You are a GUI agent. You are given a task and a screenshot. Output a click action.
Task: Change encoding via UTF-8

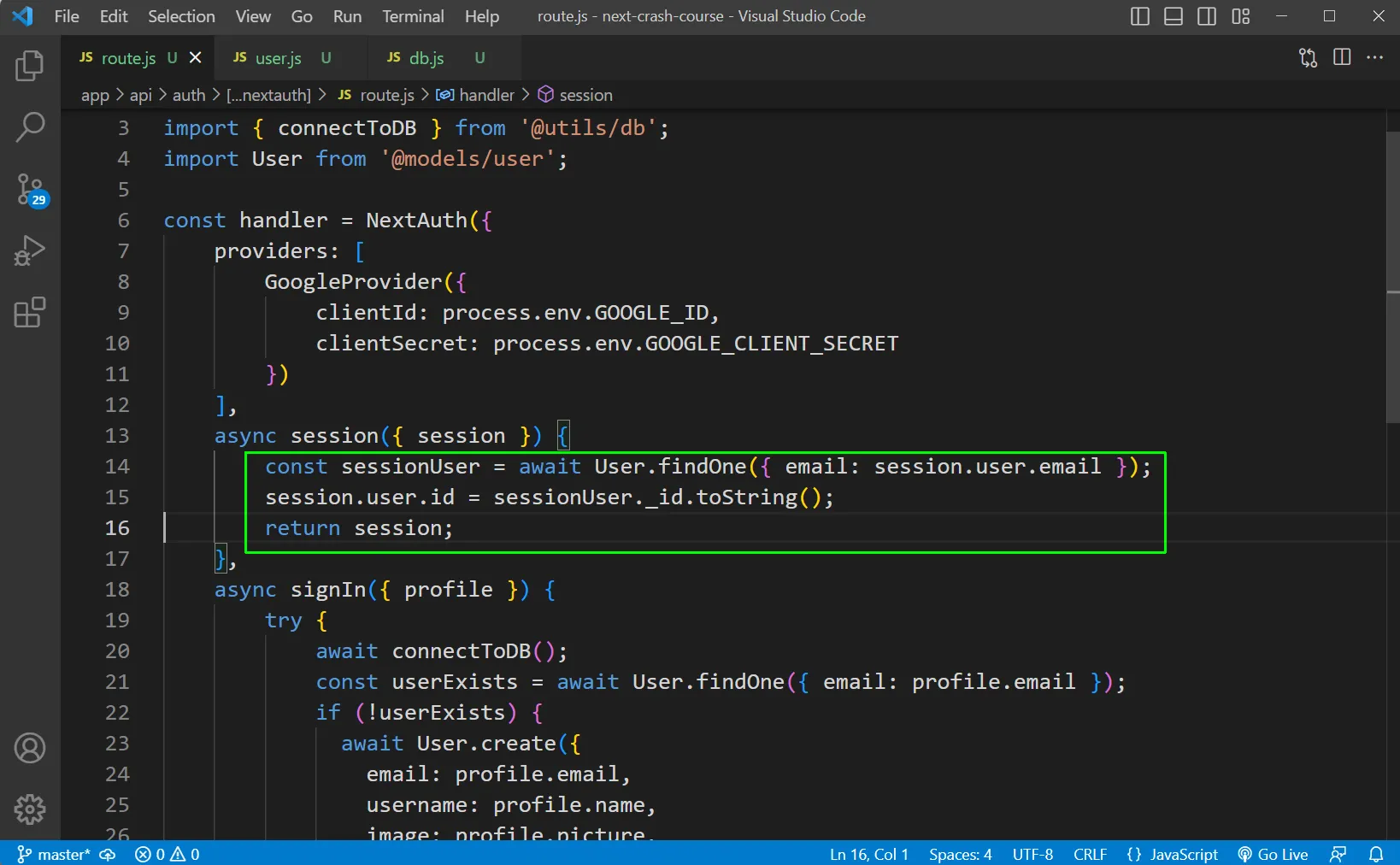1032,854
